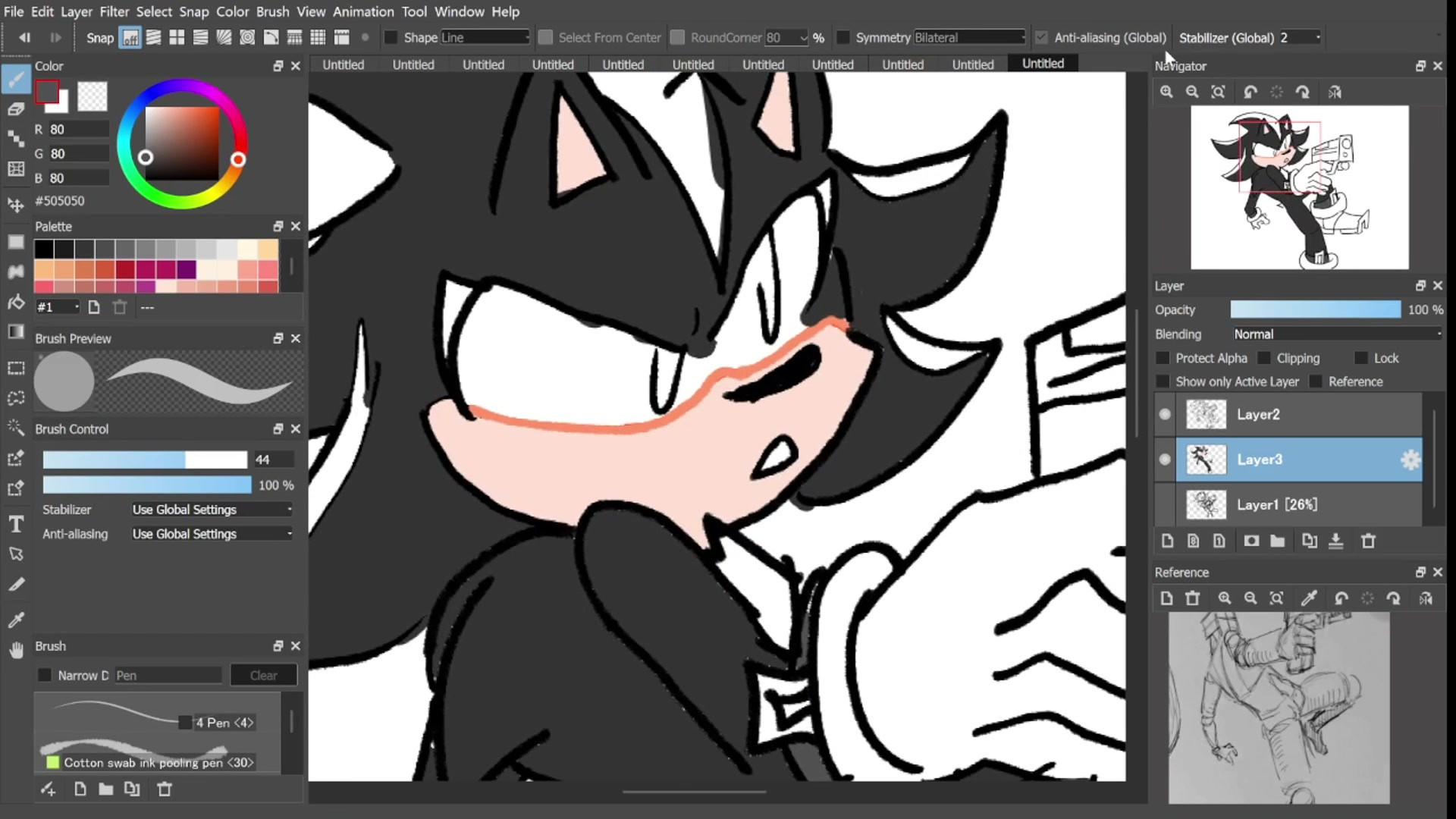Toggle Layer2 visibility
This screenshot has height=819, width=1456.
pyautogui.click(x=1165, y=414)
